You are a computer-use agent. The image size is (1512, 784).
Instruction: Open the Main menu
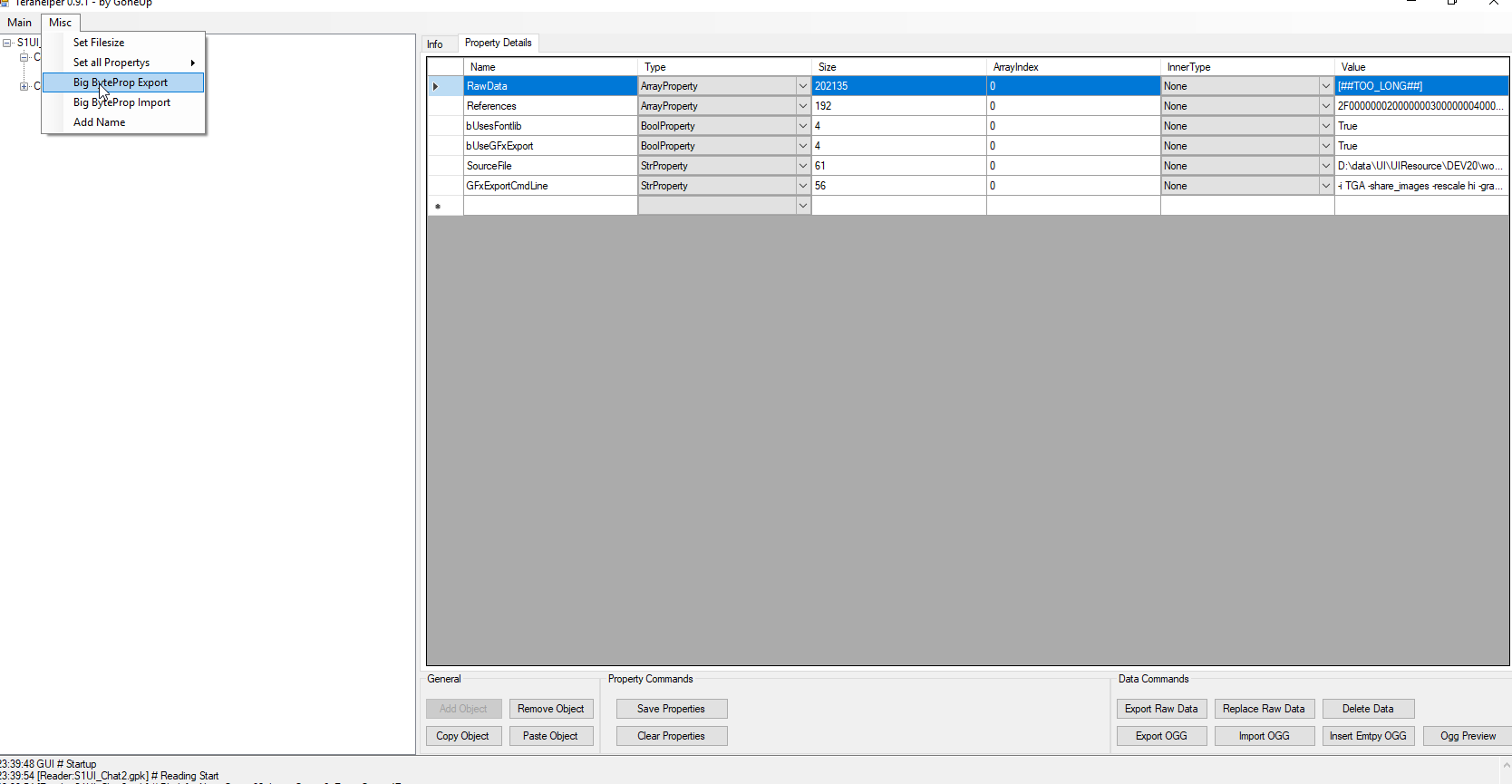click(19, 23)
